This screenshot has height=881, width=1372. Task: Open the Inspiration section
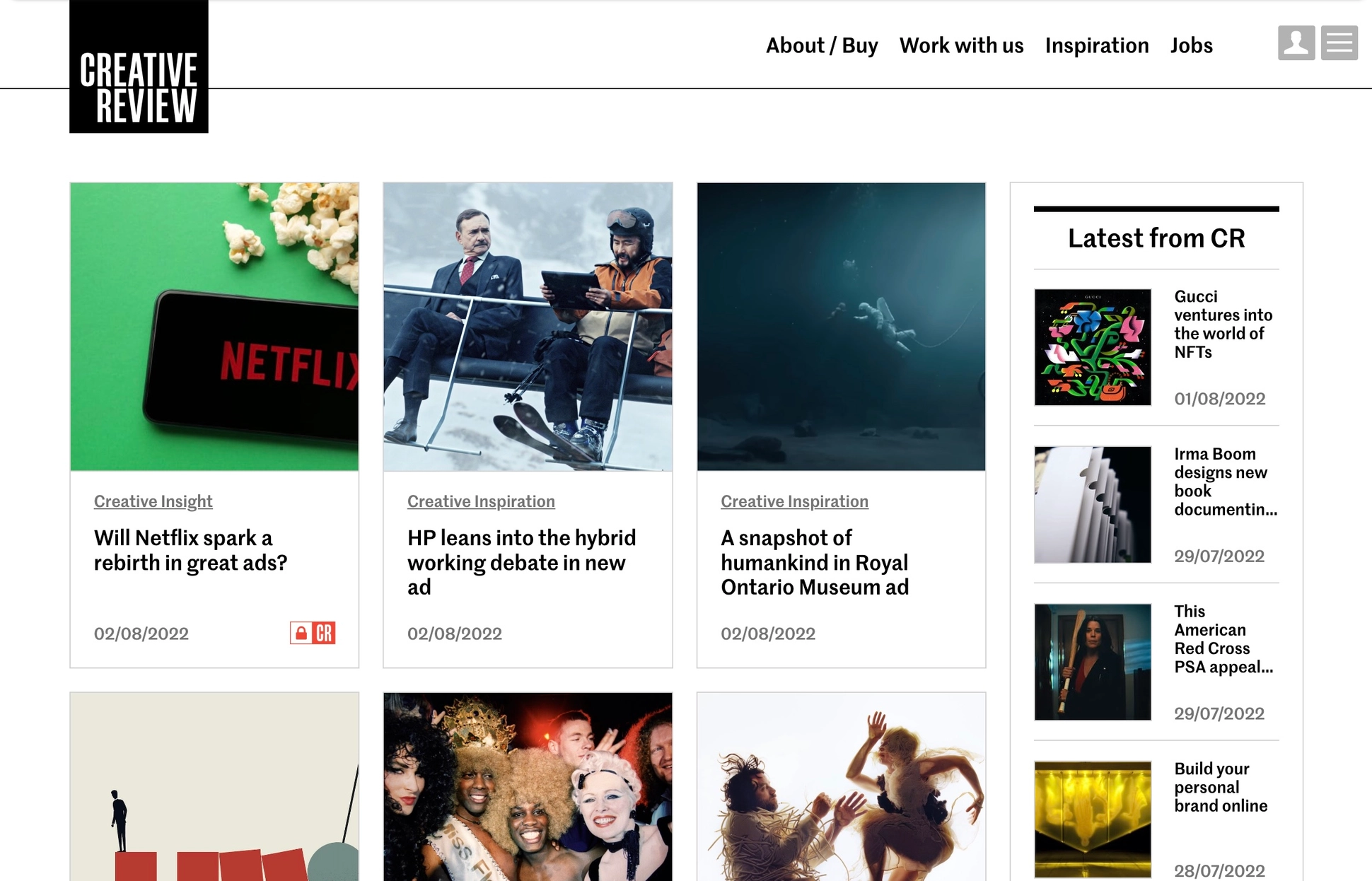[x=1097, y=45]
